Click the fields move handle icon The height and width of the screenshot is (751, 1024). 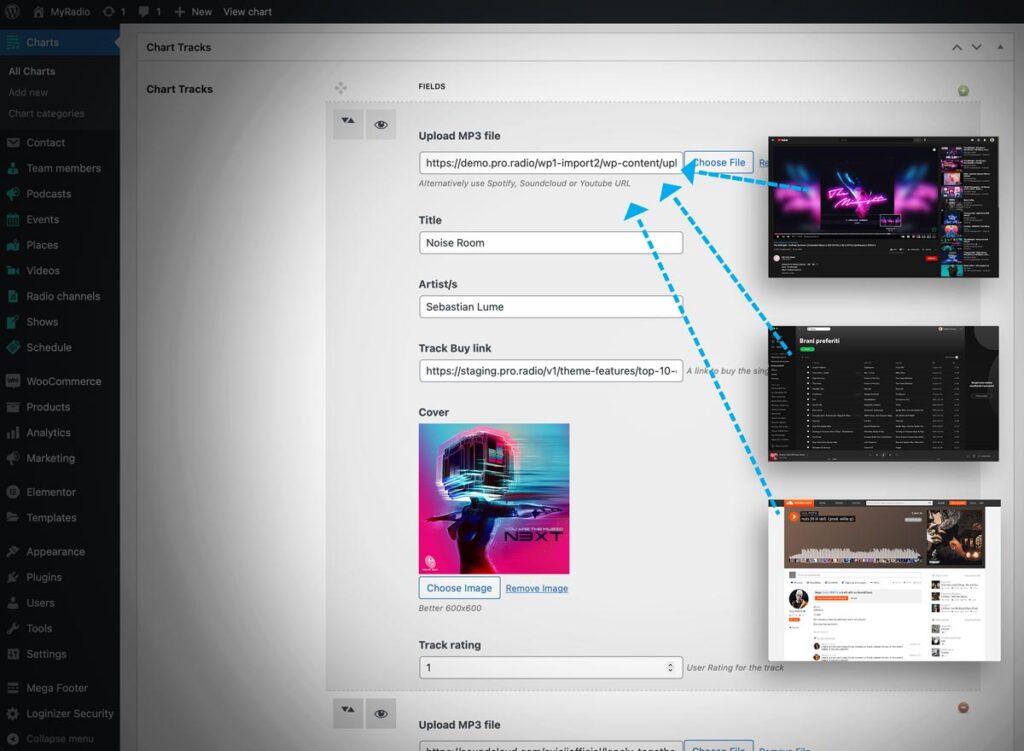coord(341,88)
